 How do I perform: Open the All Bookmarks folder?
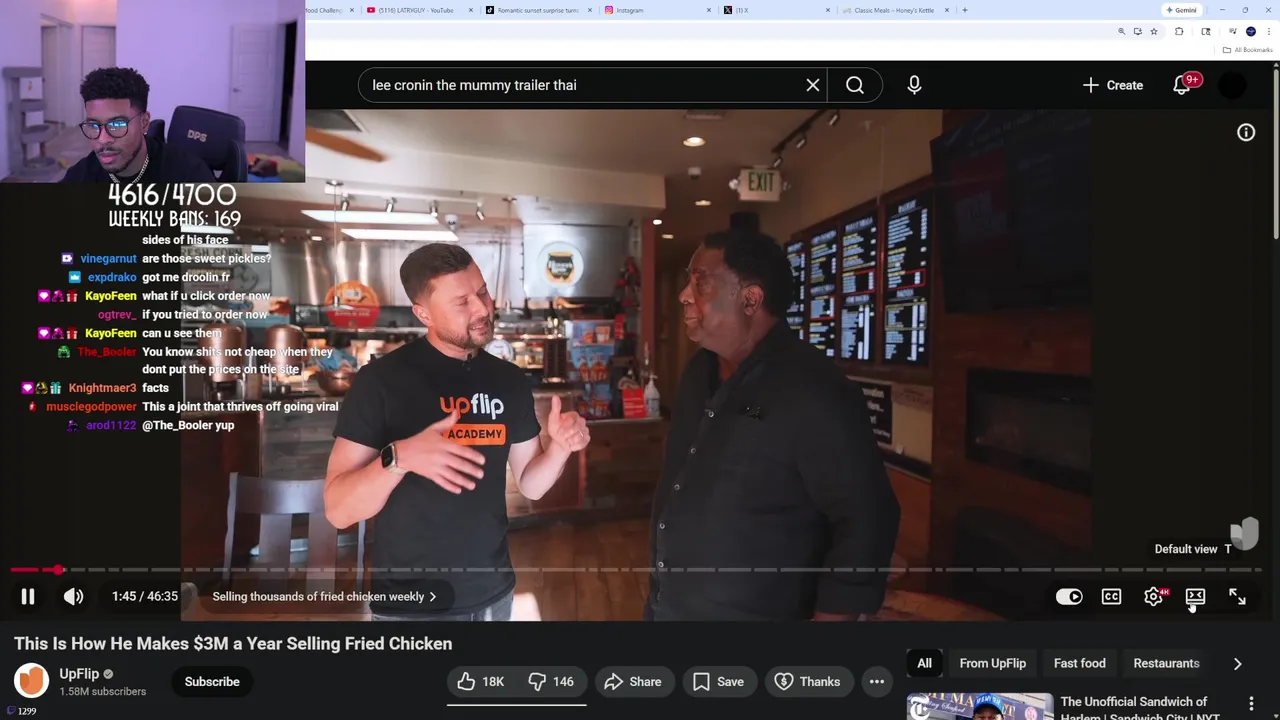1247,50
